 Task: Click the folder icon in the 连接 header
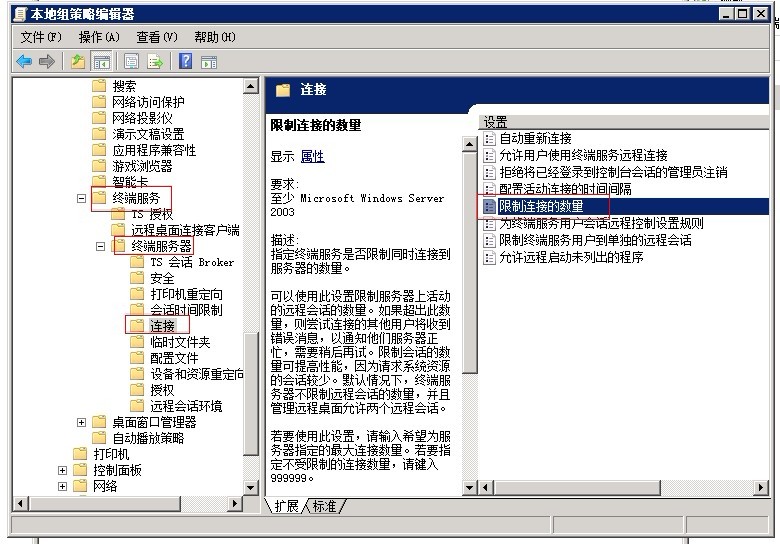click(x=283, y=90)
